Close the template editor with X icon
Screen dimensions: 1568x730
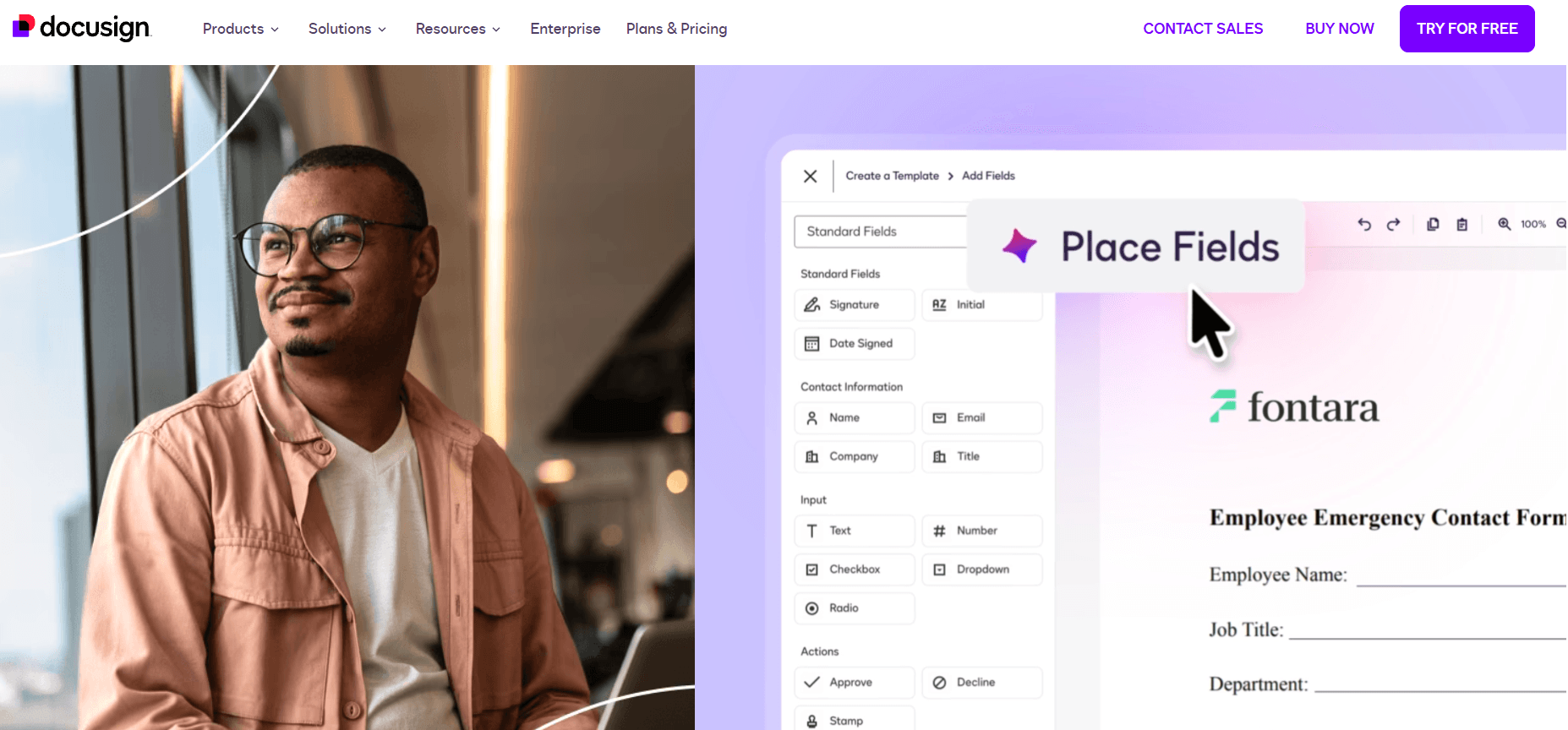click(x=810, y=176)
